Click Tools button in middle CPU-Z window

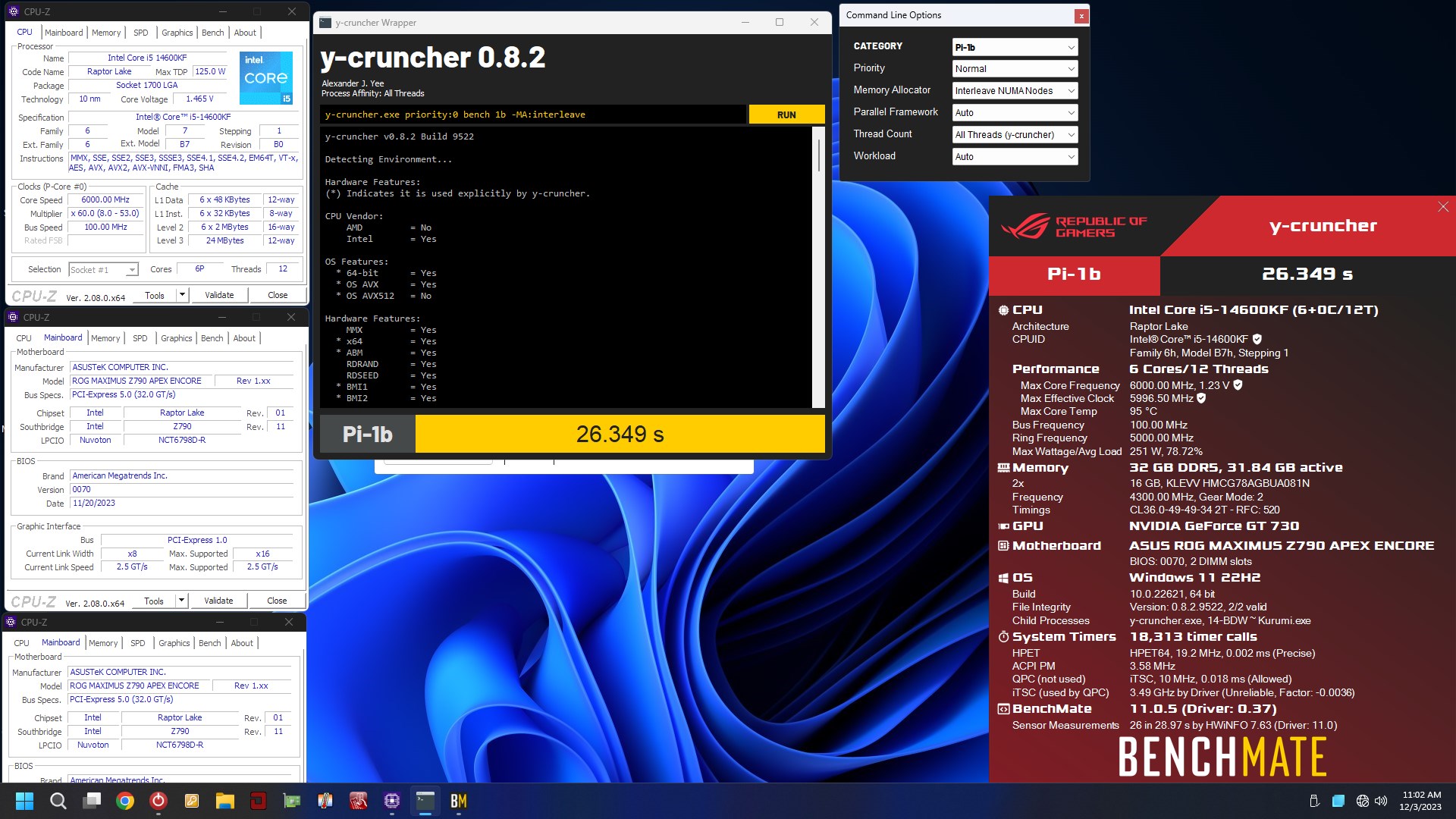(x=154, y=601)
